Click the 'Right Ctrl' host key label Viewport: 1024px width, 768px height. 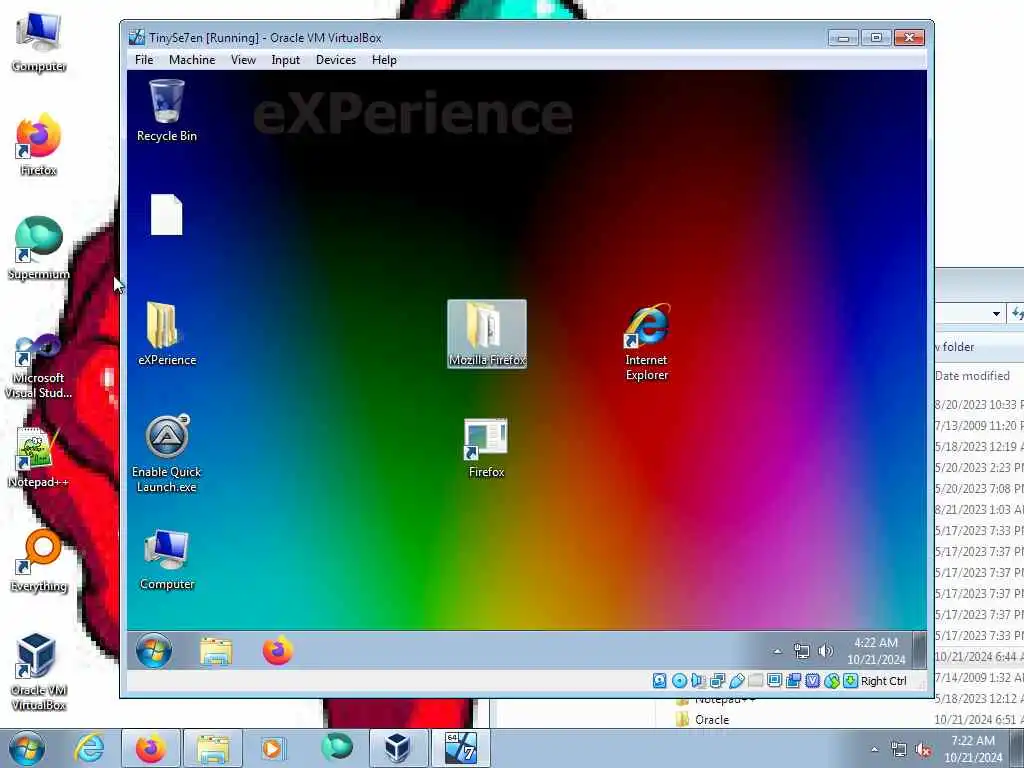click(x=884, y=681)
